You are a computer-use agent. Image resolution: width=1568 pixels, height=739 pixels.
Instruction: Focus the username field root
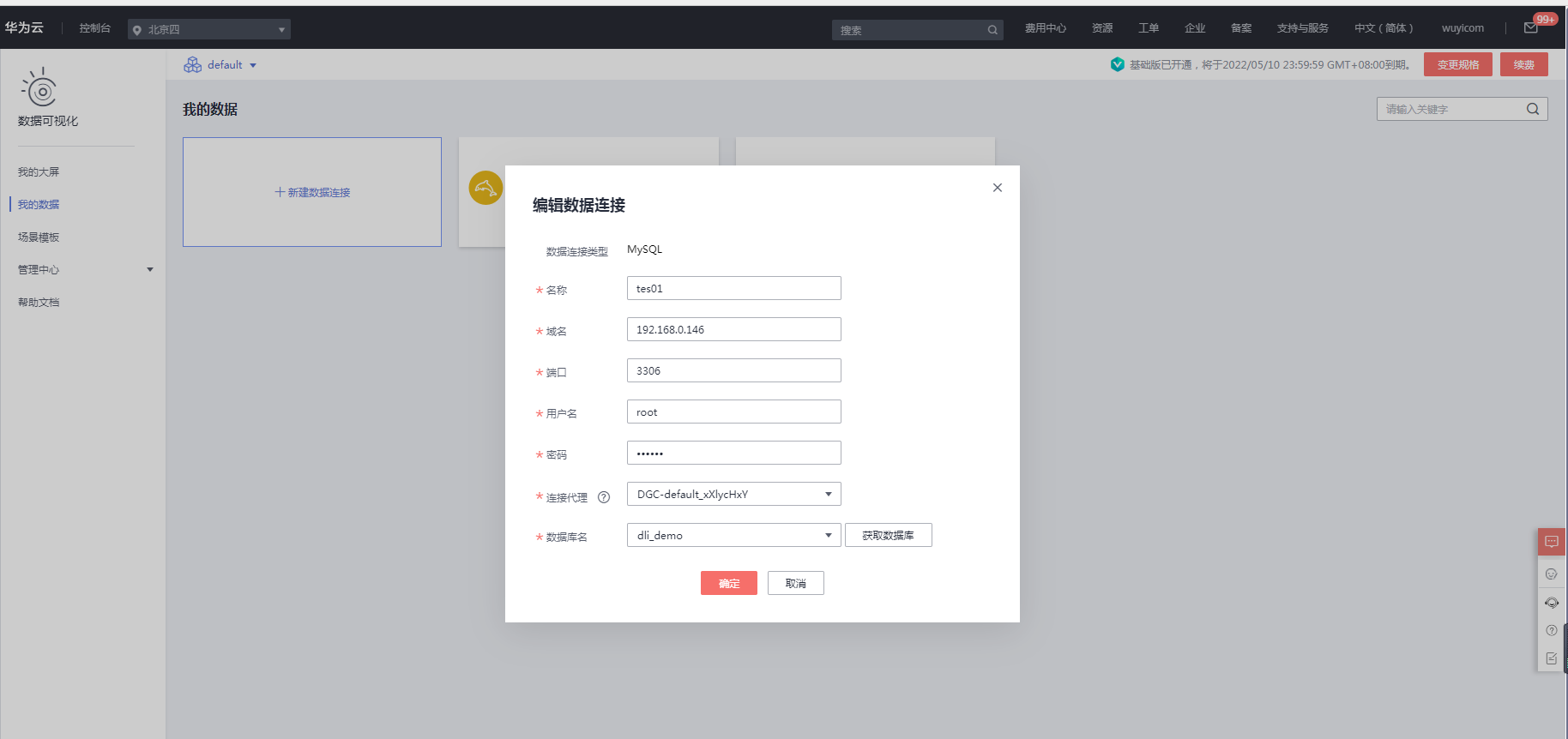(734, 412)
